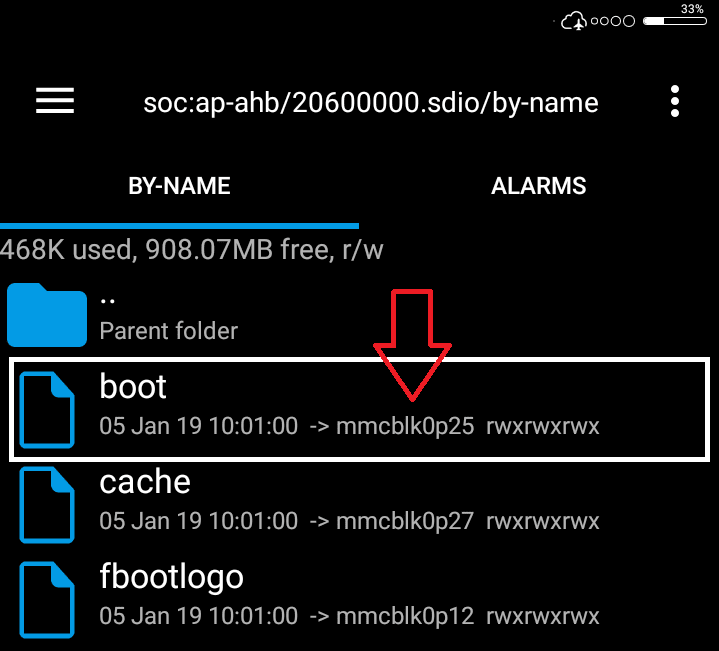This screenshot has height=651, width=719.
Task: Switch to the ALARMS tab
Action: (539, 186)
